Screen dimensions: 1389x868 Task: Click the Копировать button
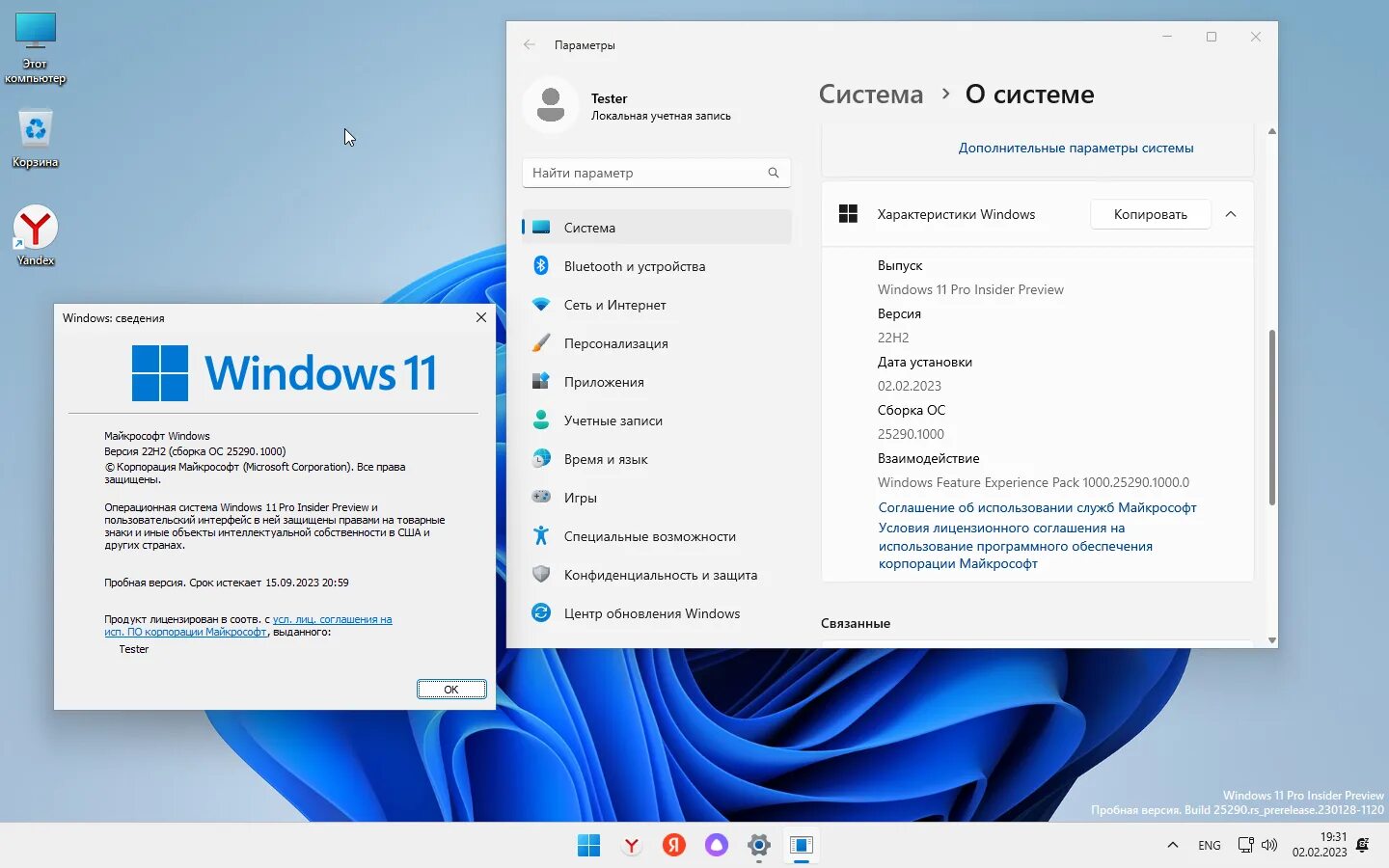[x=1150, y=214]
